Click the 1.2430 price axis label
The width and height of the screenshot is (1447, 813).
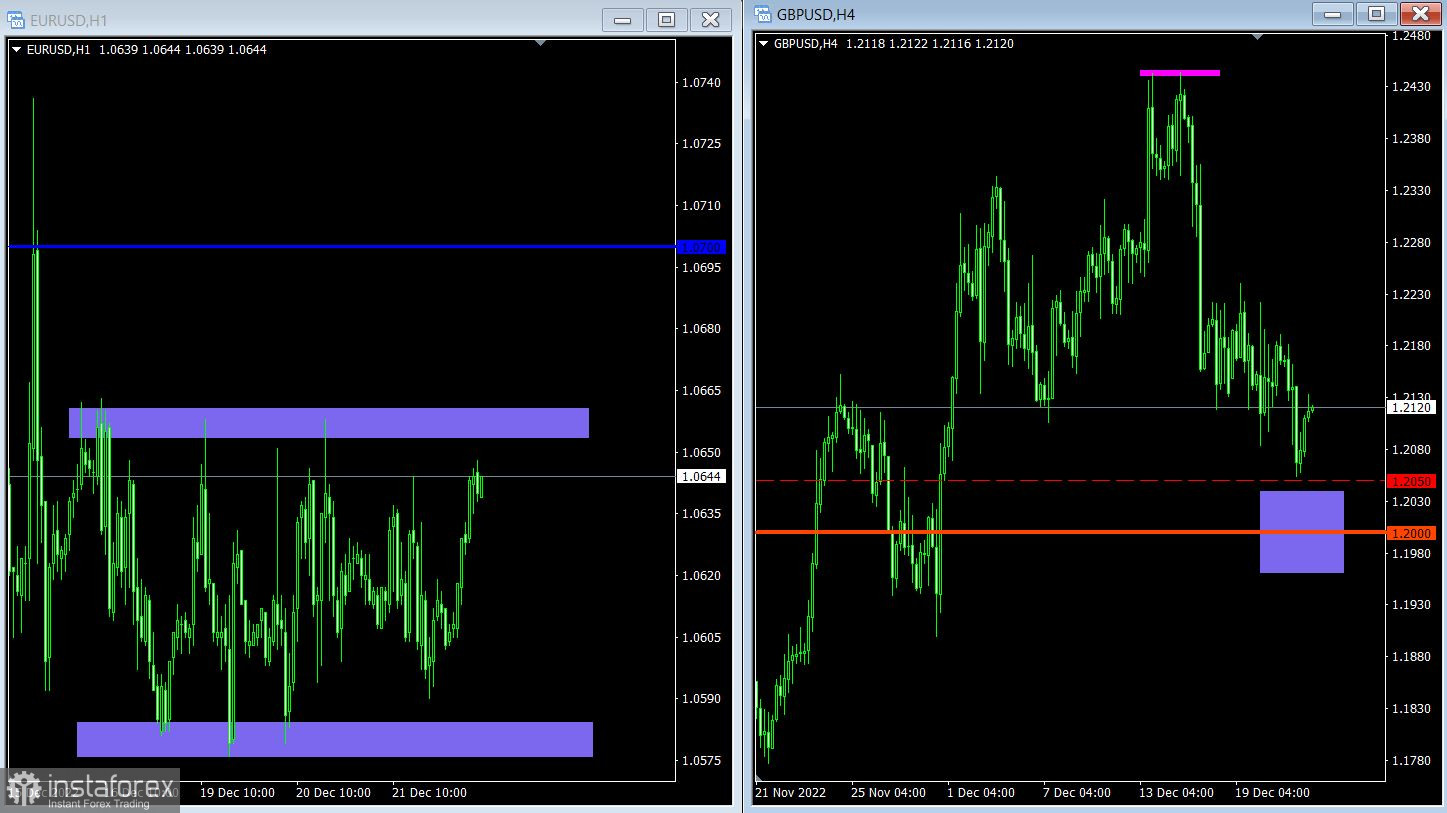point(1411,87)
